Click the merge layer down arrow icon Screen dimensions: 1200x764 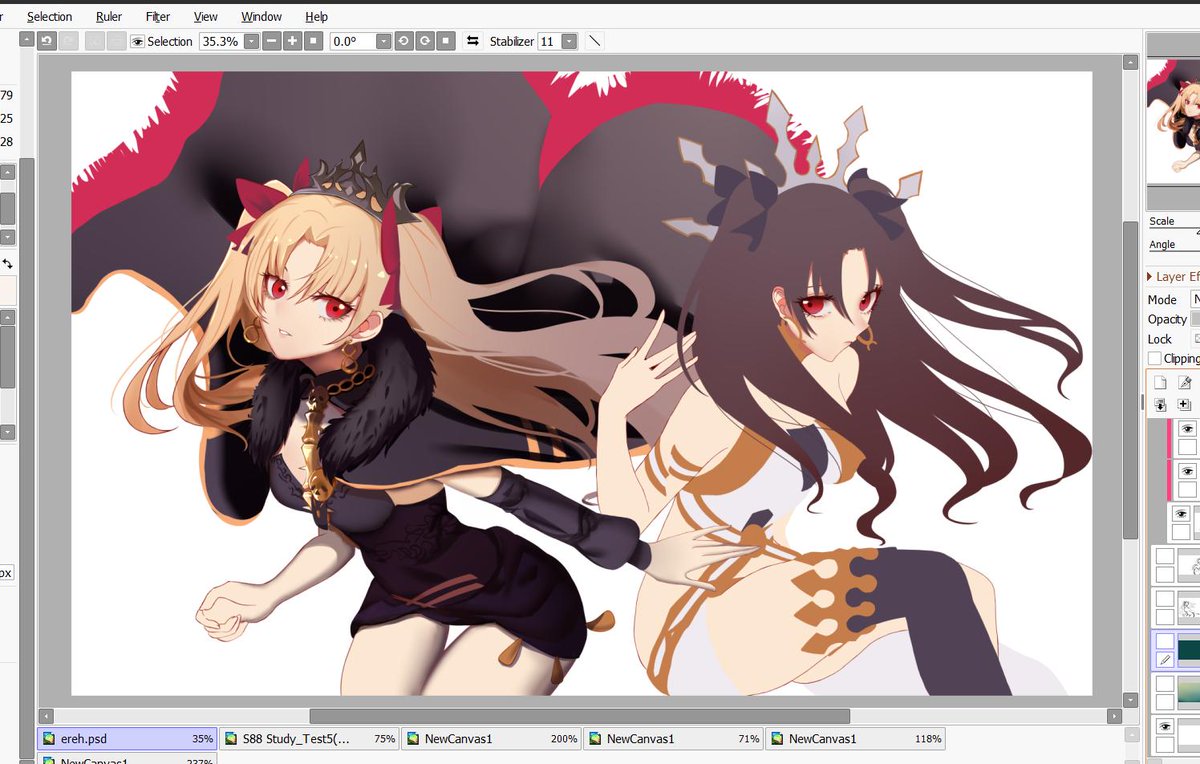tap(1161, 405)
